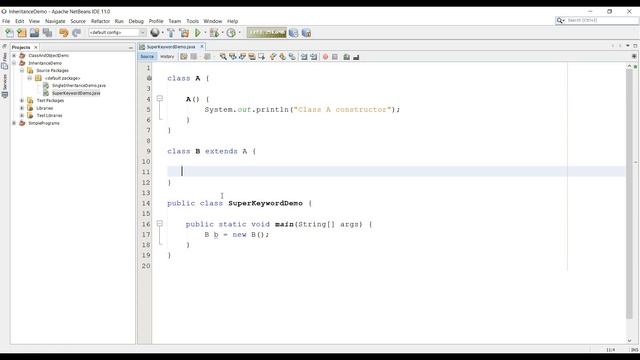Click the Debug Project icon
This screenshot has height=360, width=640.
pos(214,33)
